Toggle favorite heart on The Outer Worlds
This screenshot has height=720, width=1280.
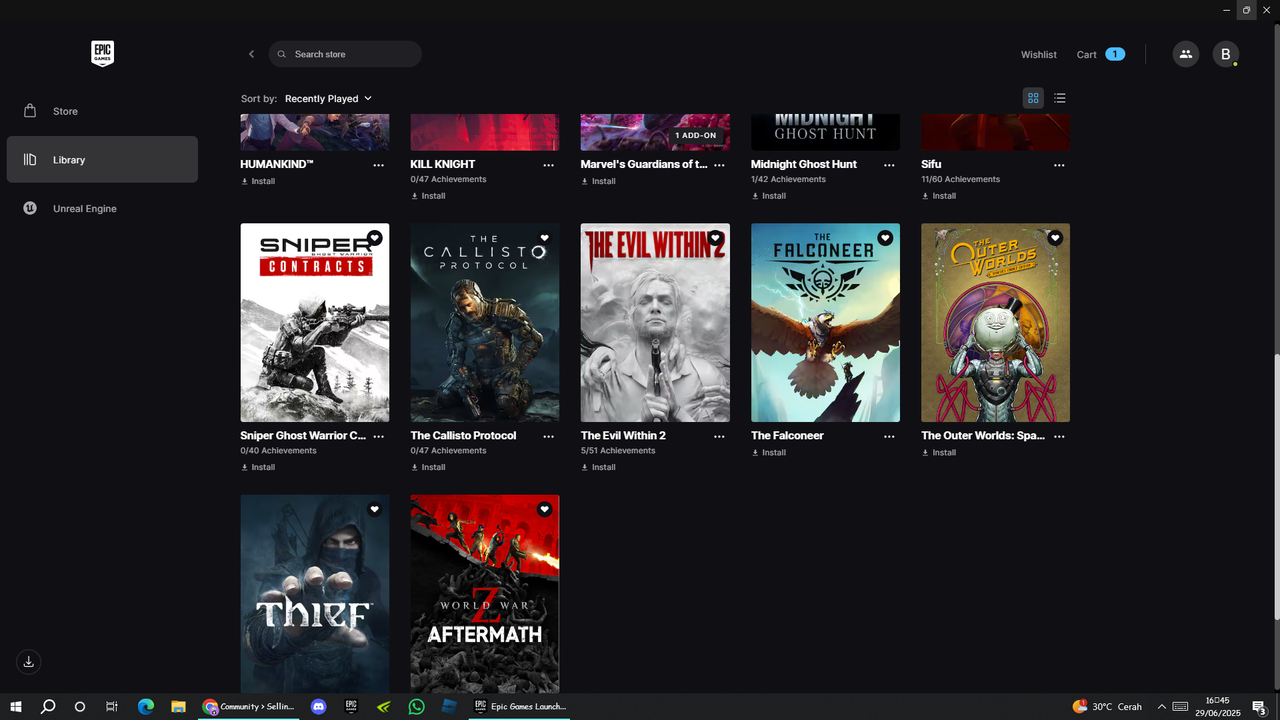[1055, 238]
